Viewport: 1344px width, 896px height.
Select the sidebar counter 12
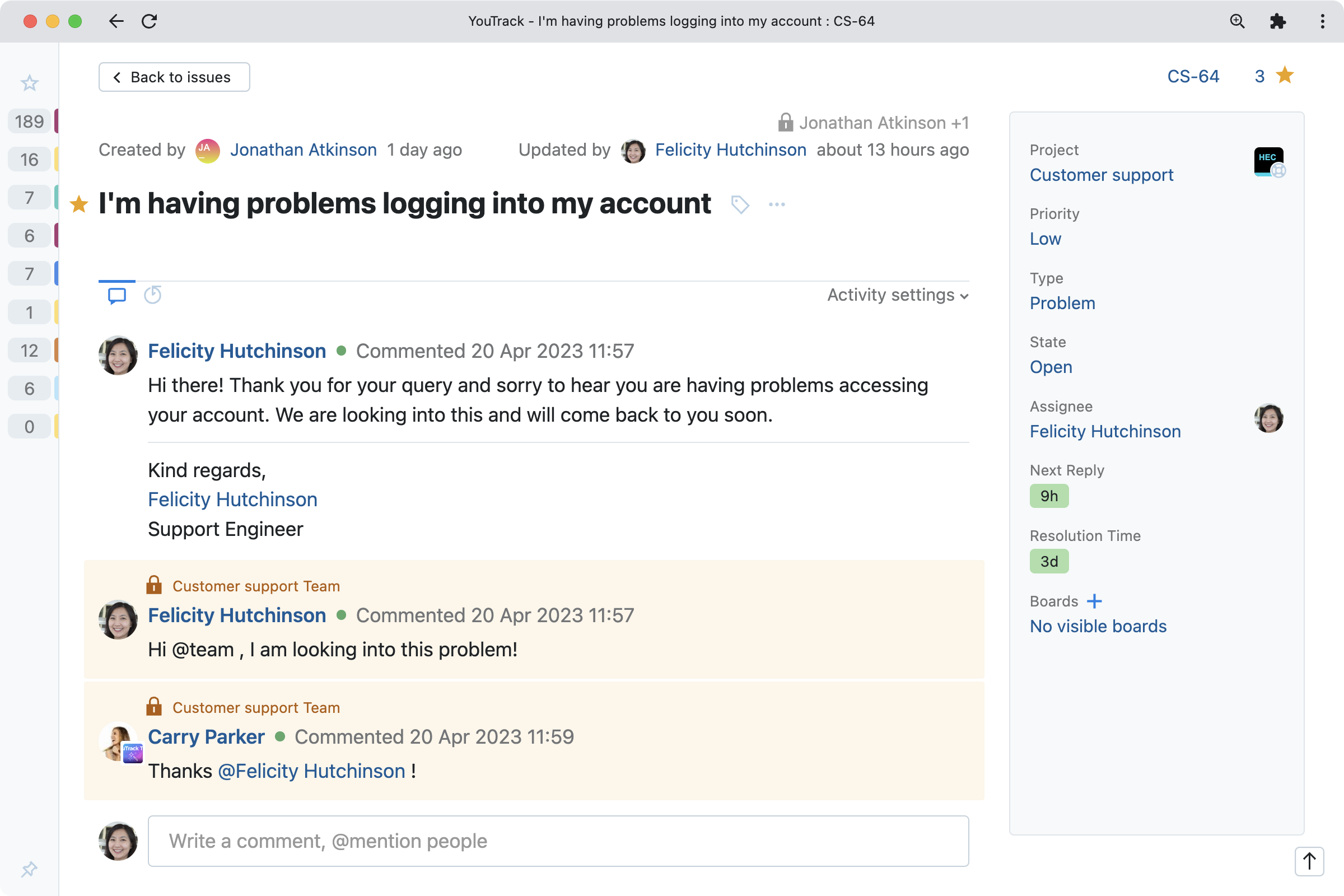(x=29, y=351)
